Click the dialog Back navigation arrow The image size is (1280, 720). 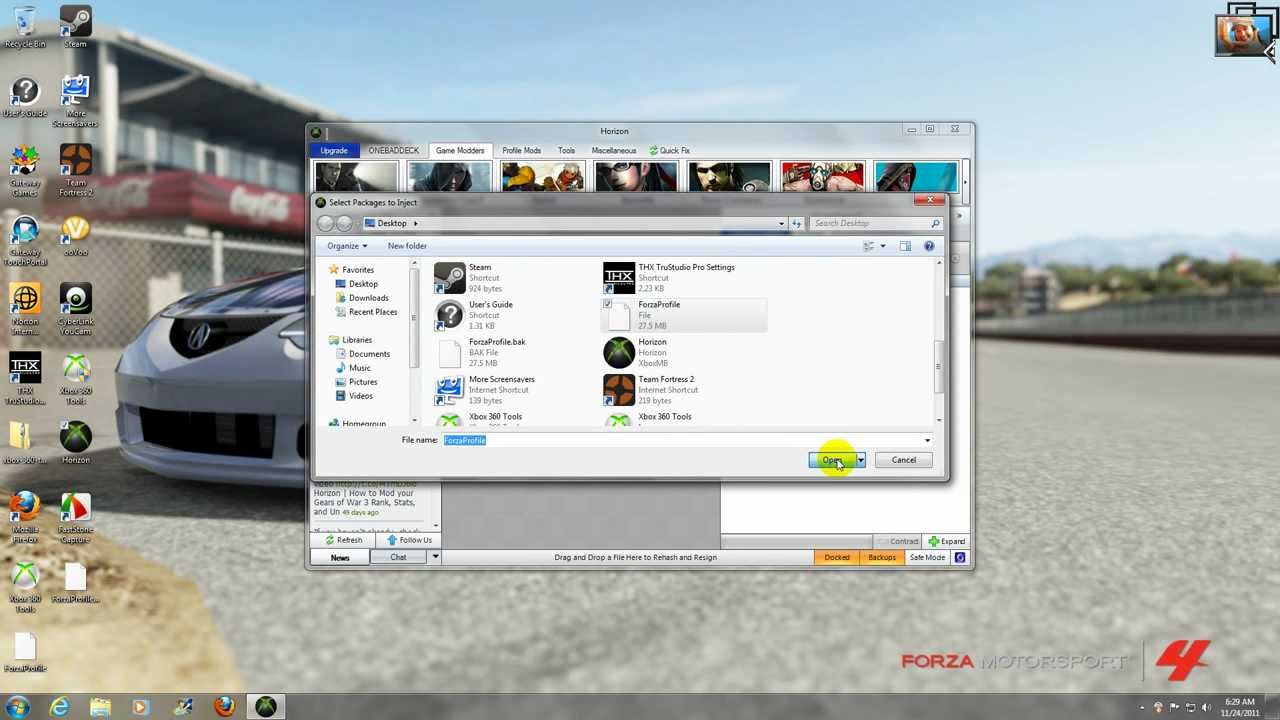coord(326,223)
